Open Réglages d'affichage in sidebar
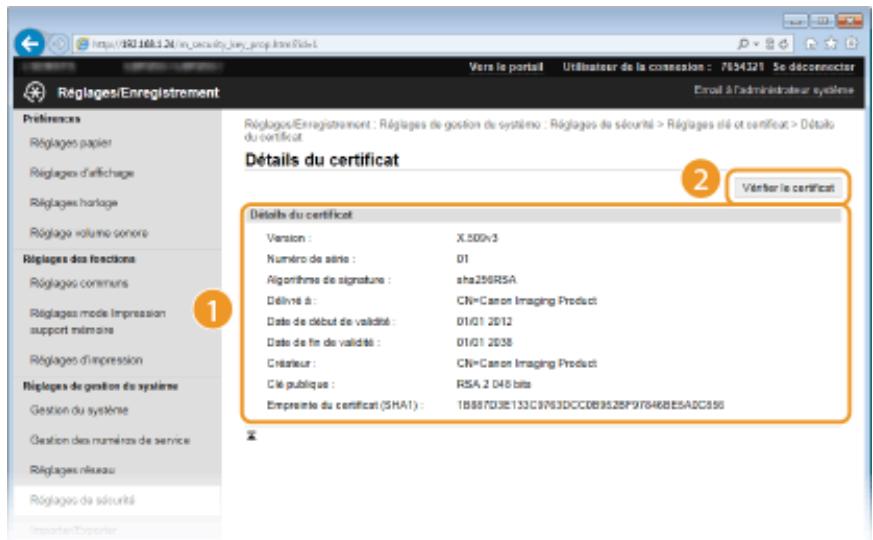 tap(82, 173)
